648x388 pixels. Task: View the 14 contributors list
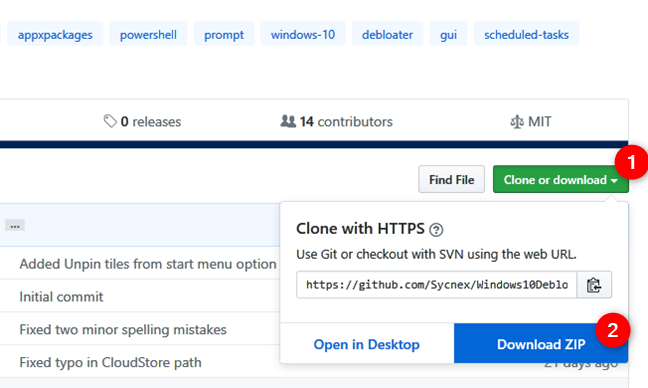pos(336,121)
